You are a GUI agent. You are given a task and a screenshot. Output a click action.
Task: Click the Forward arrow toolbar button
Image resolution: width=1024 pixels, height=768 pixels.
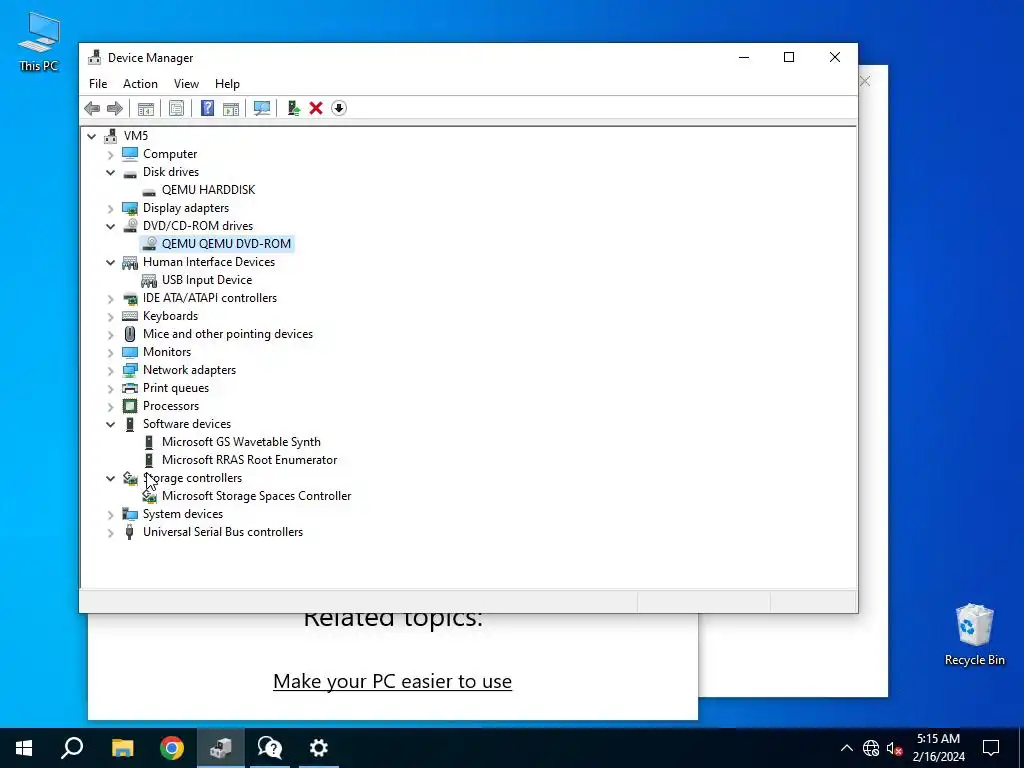(115, 108)
